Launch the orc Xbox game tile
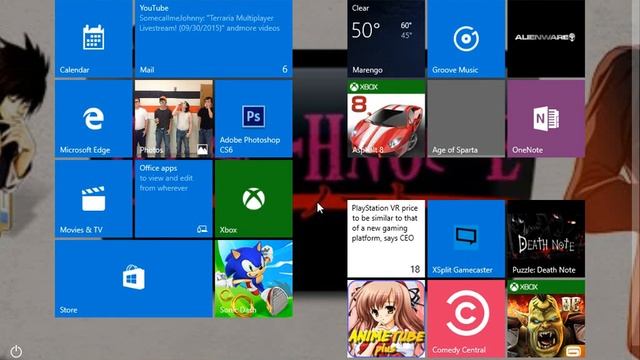Viewport: 640px width, 360px height. pyautogui.click(x=546, y=318)
